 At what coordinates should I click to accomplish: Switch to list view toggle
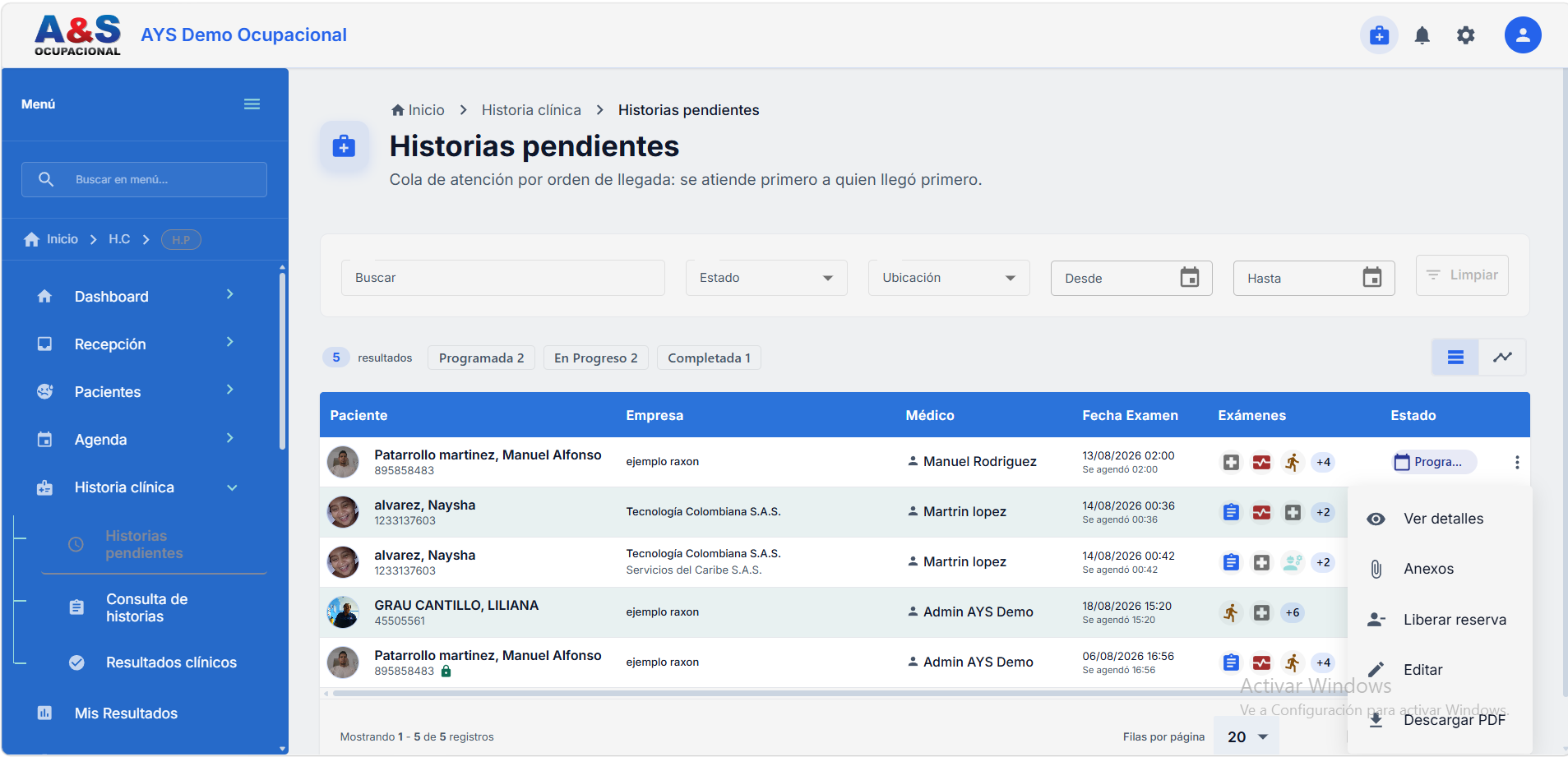coord(1455,357)
